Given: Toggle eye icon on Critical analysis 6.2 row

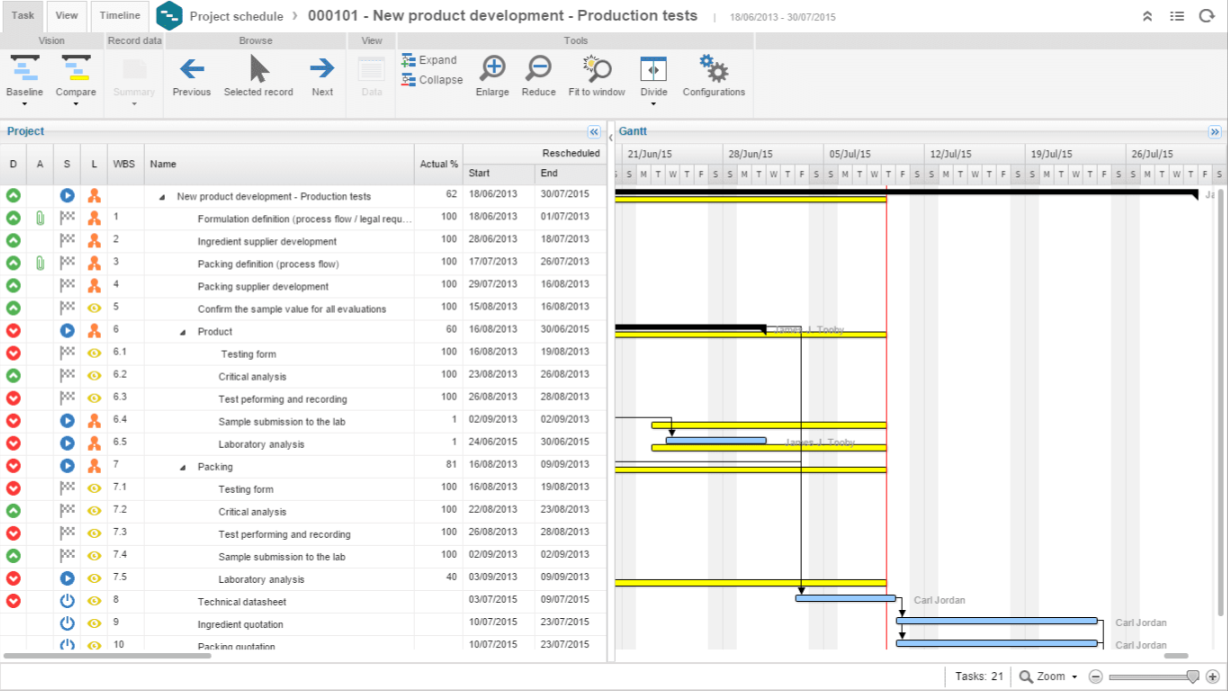Looking at the screenshot, I should [x=94, y=375].
